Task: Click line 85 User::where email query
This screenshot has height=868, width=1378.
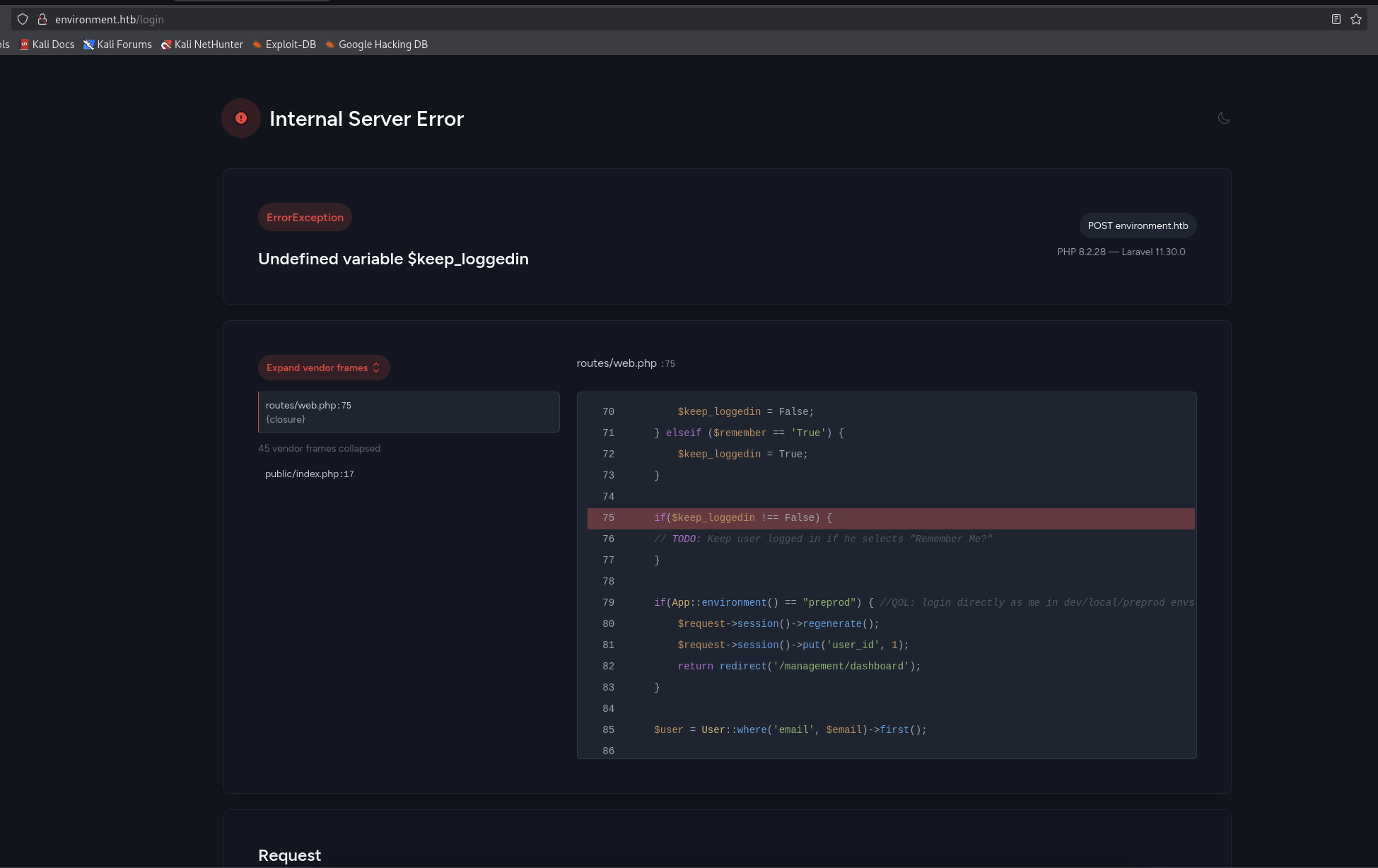Action: pyautogui.click(x=891, y=729)
